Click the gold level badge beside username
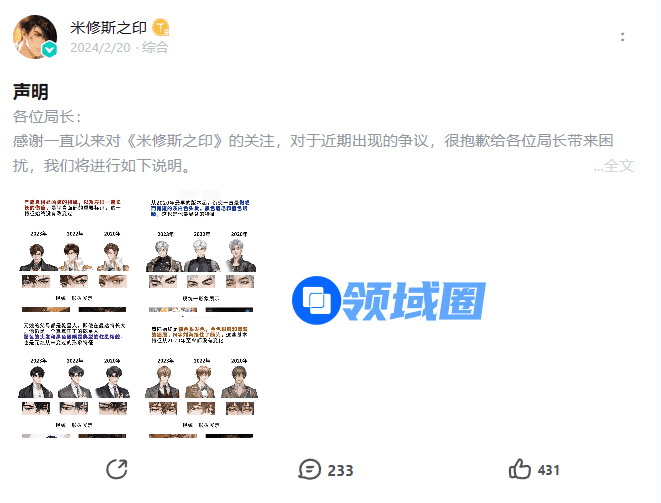 (x=161, y=28)
